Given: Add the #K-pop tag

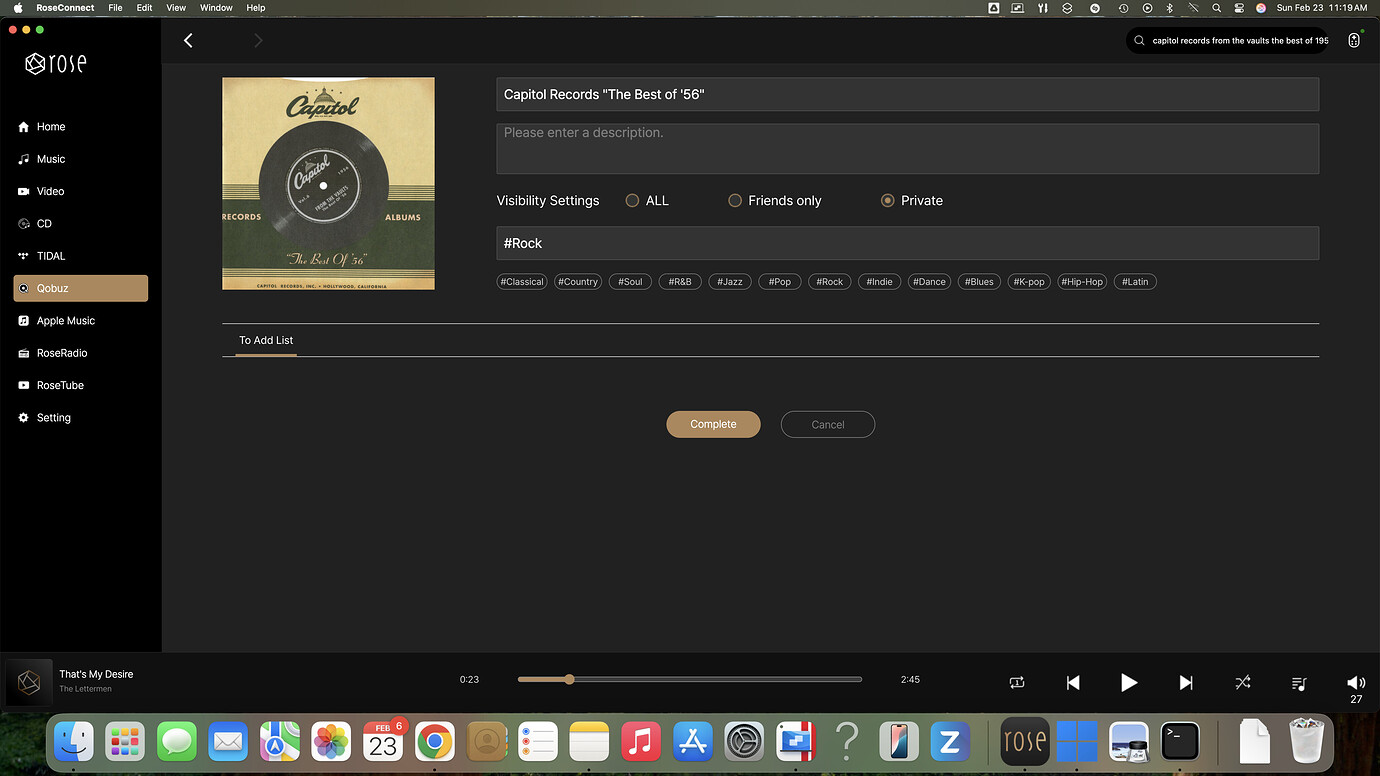Looking at the screenshot, I should pyautogui.click(x=1030, y=282).
